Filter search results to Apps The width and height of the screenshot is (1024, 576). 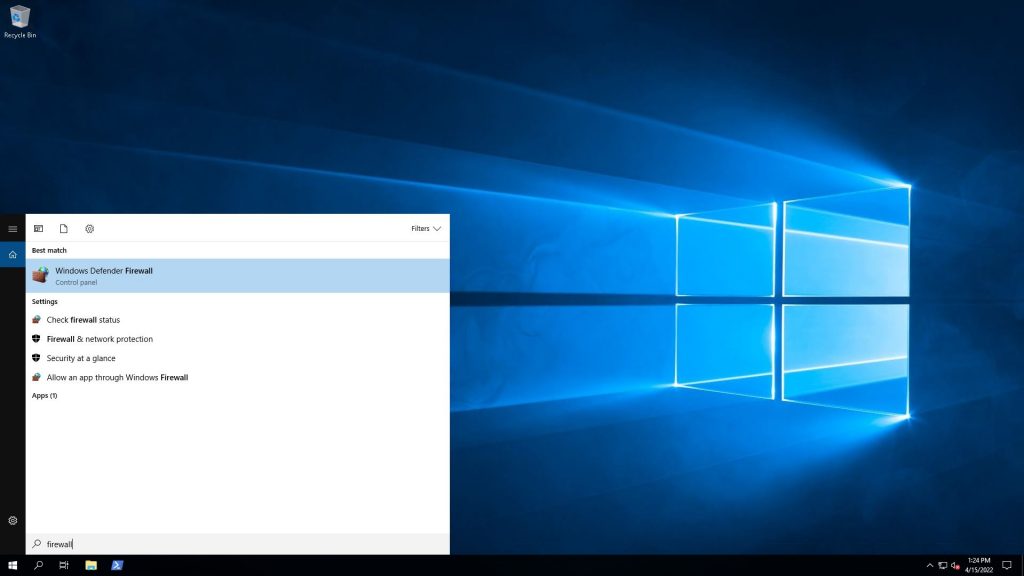coord(37,229)
